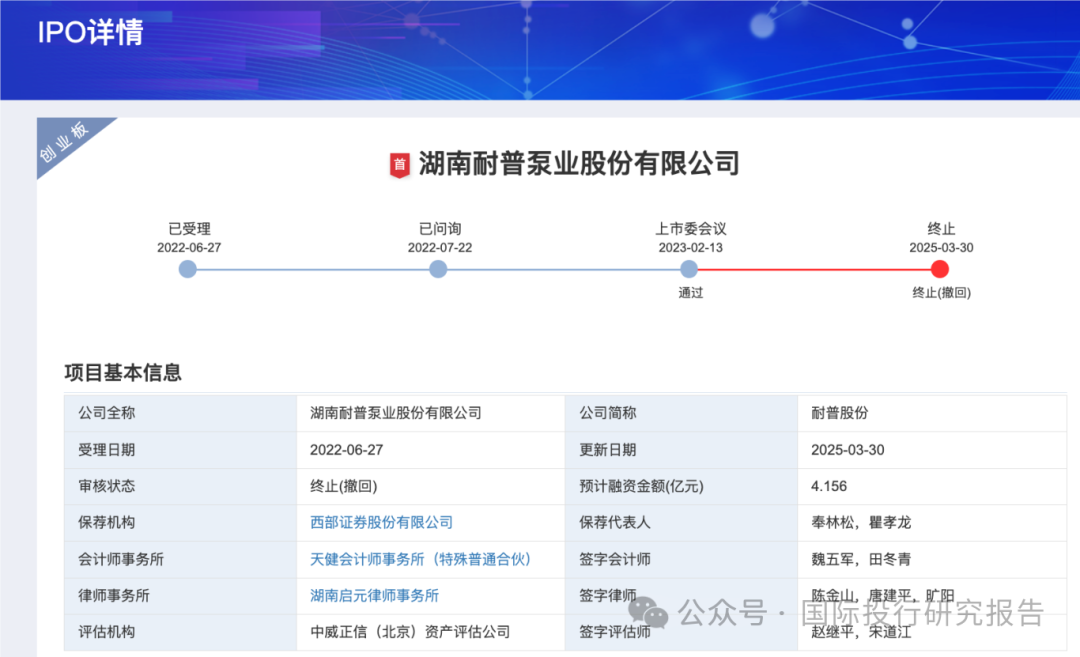
Task: Select the 通过 status label under the timeline
Action: [688, 292]
